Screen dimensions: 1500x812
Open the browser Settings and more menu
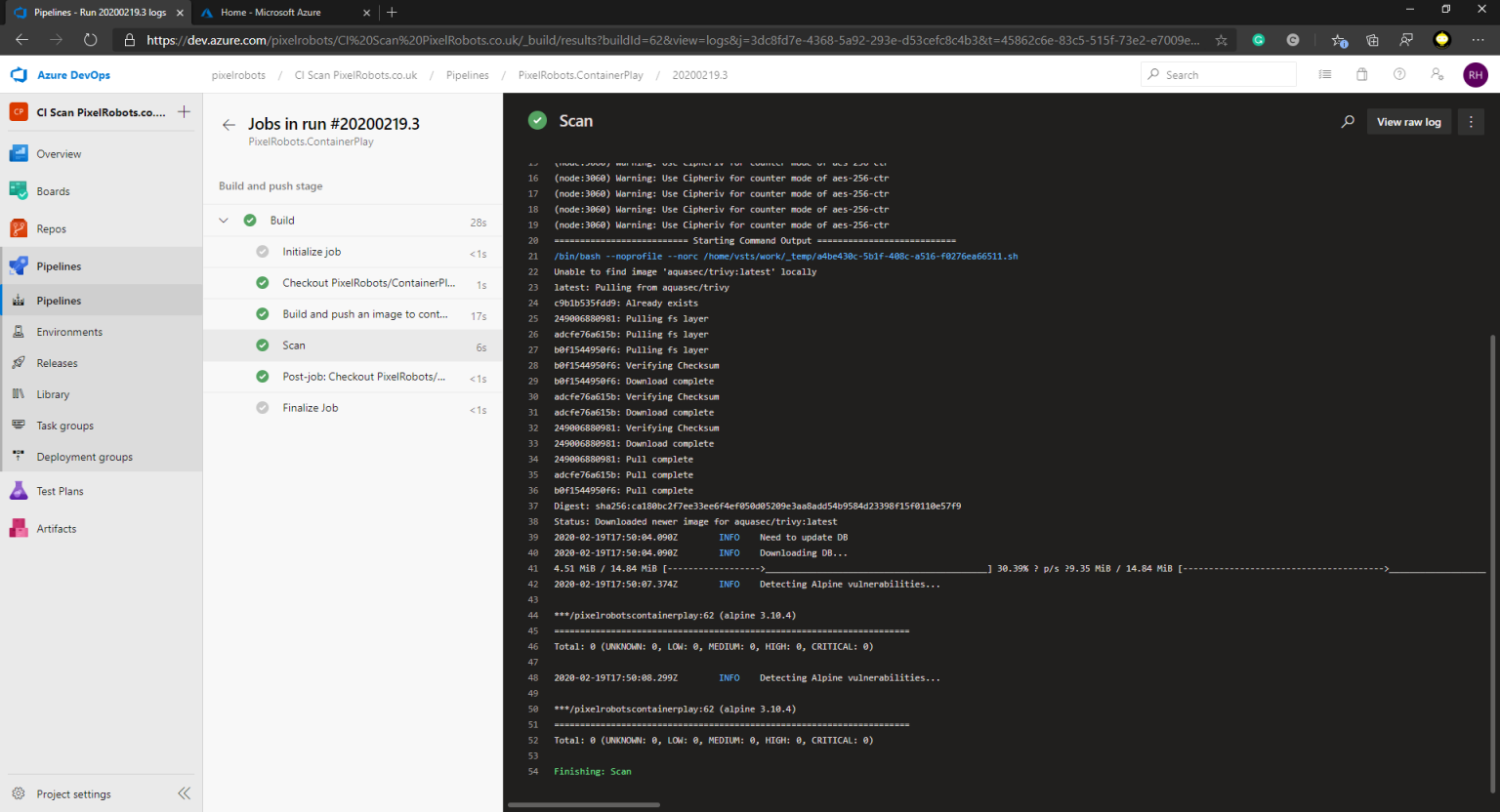pyautogui.click(x=1478, y=40)
